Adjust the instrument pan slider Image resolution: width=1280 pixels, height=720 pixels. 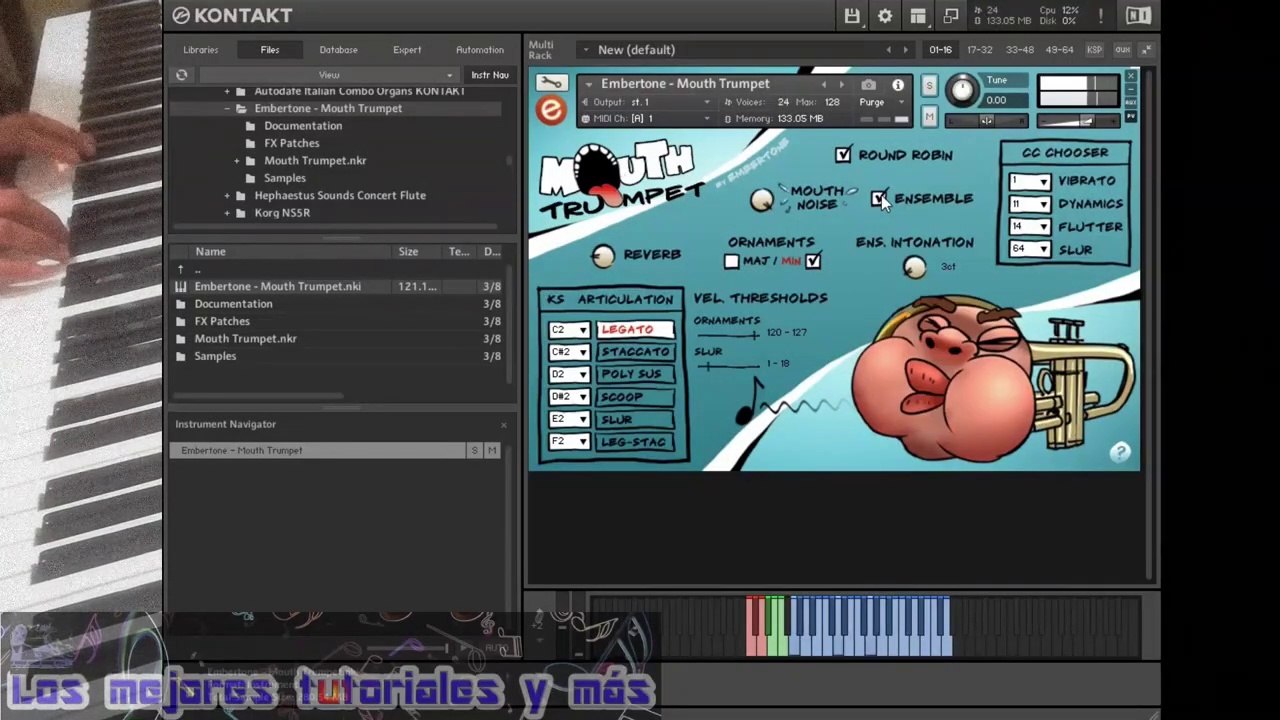point(986,121)
